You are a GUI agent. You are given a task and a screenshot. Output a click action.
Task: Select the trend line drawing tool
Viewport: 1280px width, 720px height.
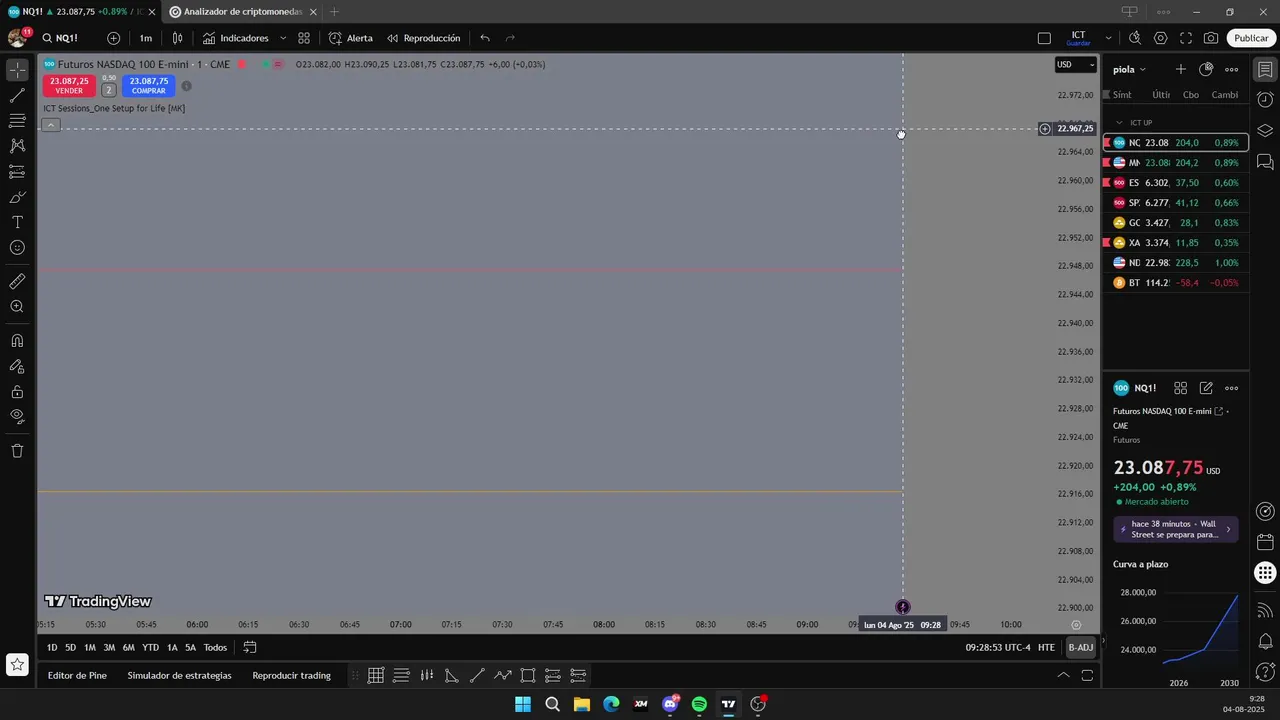pyautogui.click(x=17, y=96)
